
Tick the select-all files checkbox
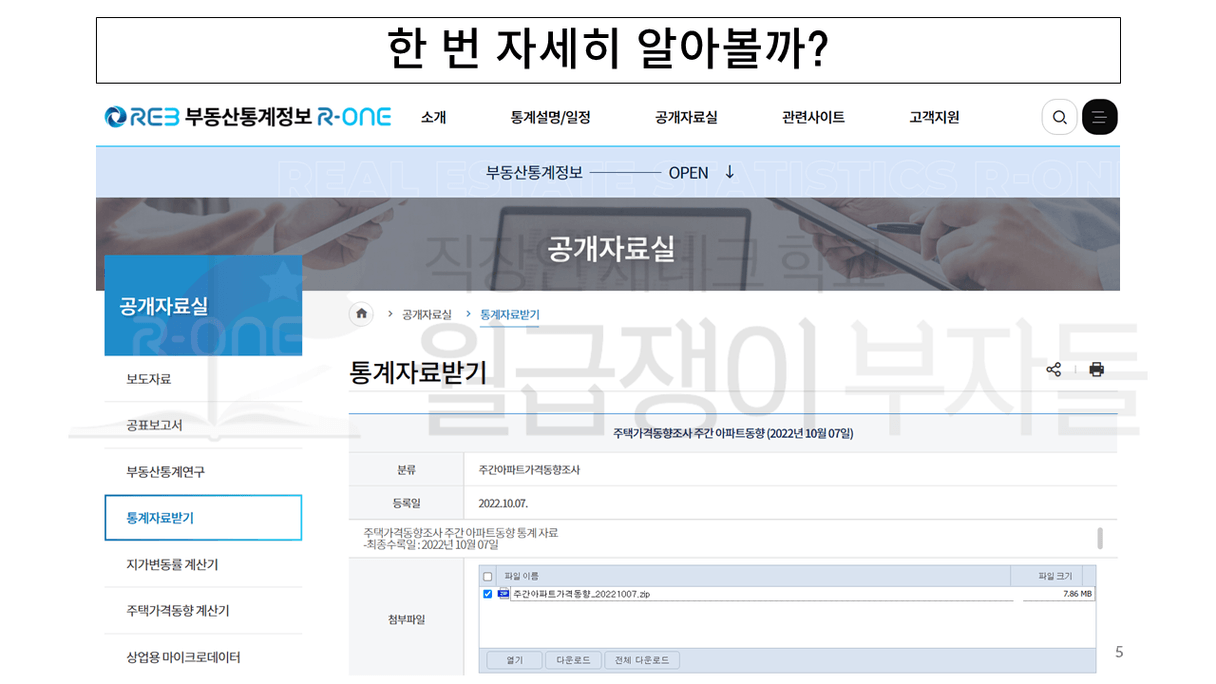pos(488,576)
